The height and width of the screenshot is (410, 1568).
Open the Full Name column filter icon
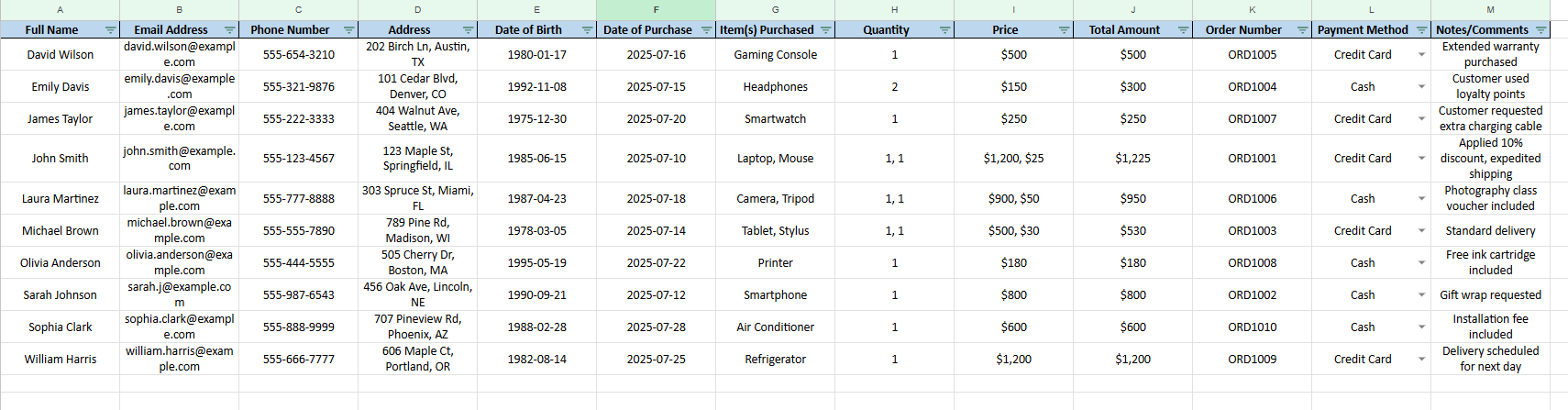tap(111, 30)
